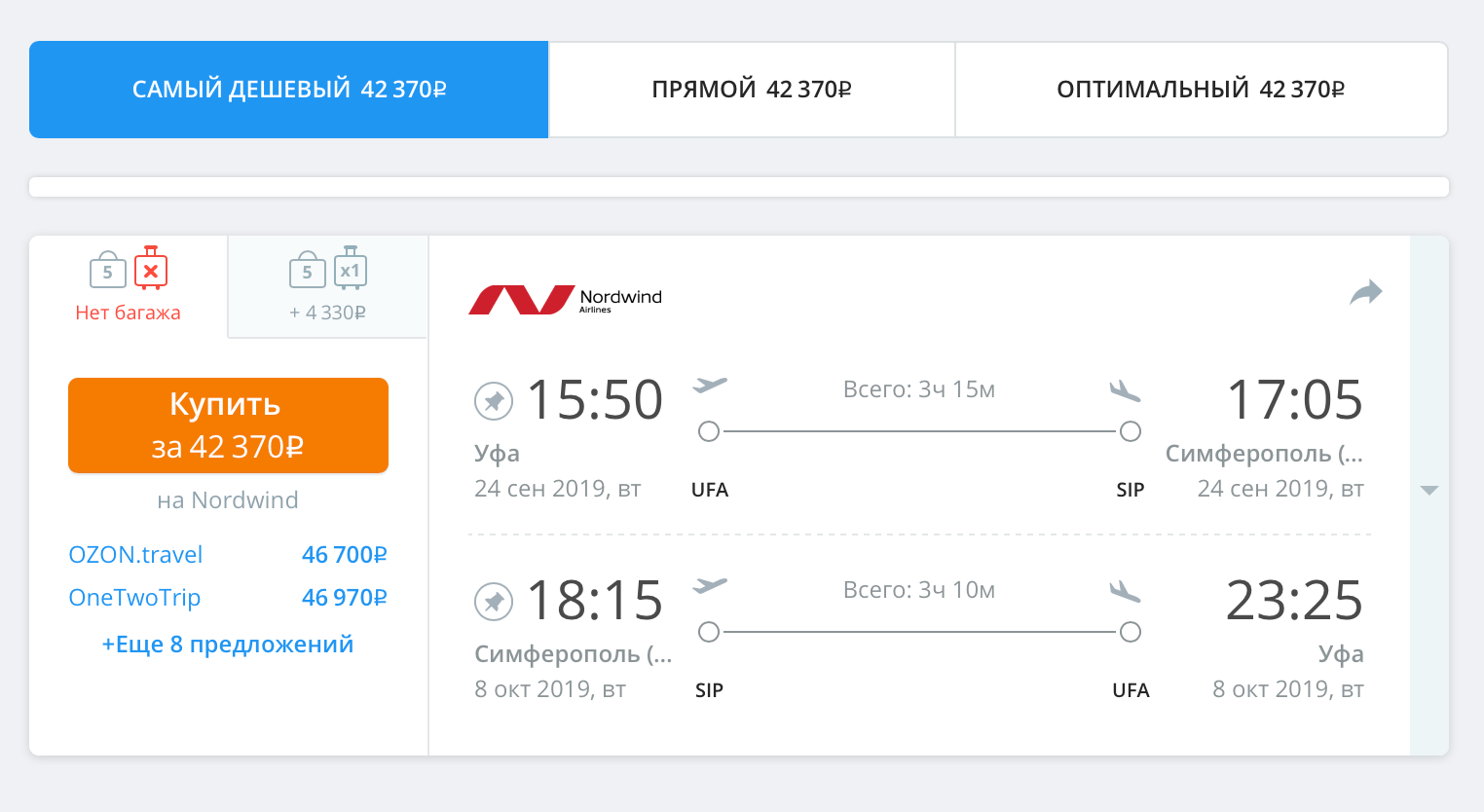Screen dimensions: 1484x812
Task: Select baggage option for + 4 330₽
Action: coord(328,286)
